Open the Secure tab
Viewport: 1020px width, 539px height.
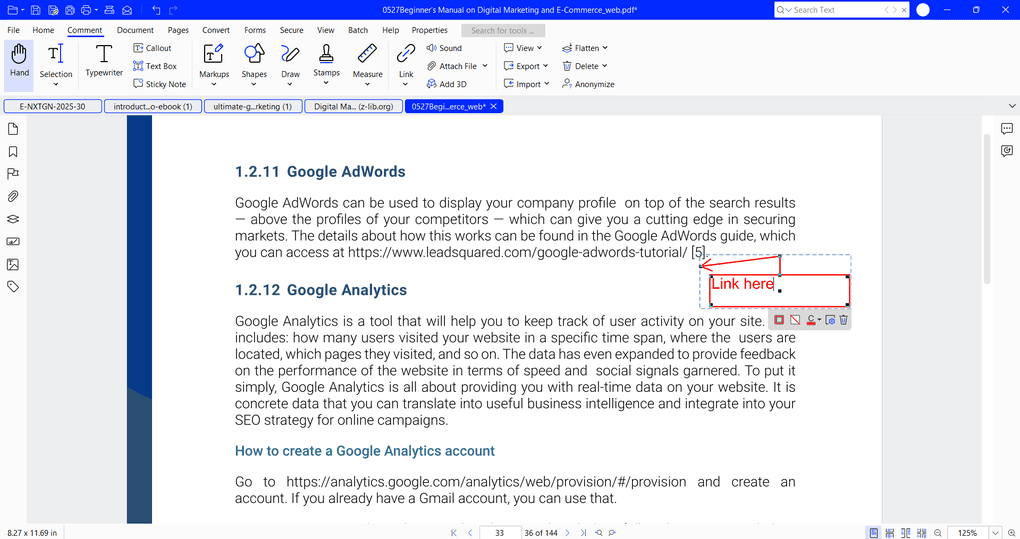[291, 30]
